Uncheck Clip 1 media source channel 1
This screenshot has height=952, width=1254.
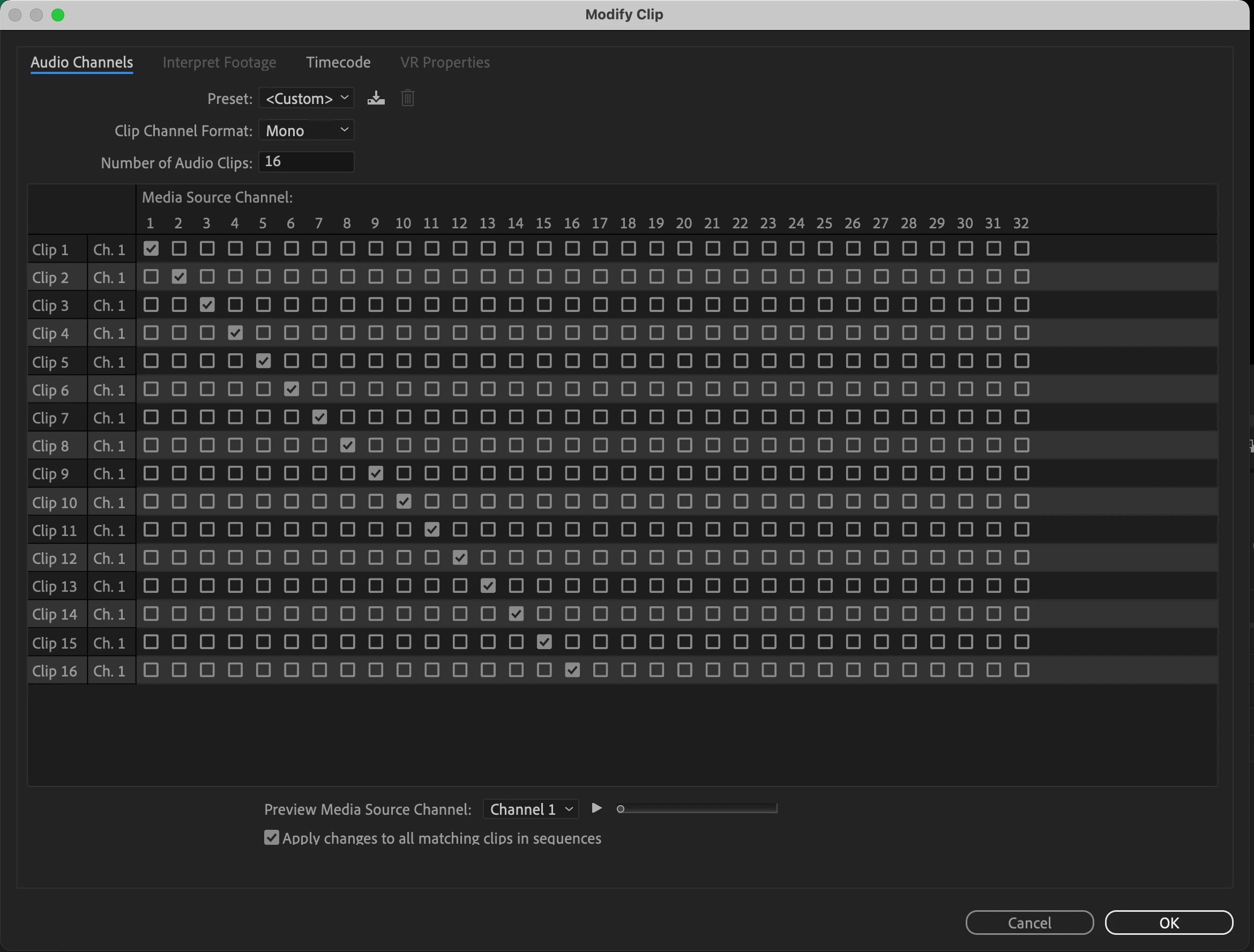151,248
